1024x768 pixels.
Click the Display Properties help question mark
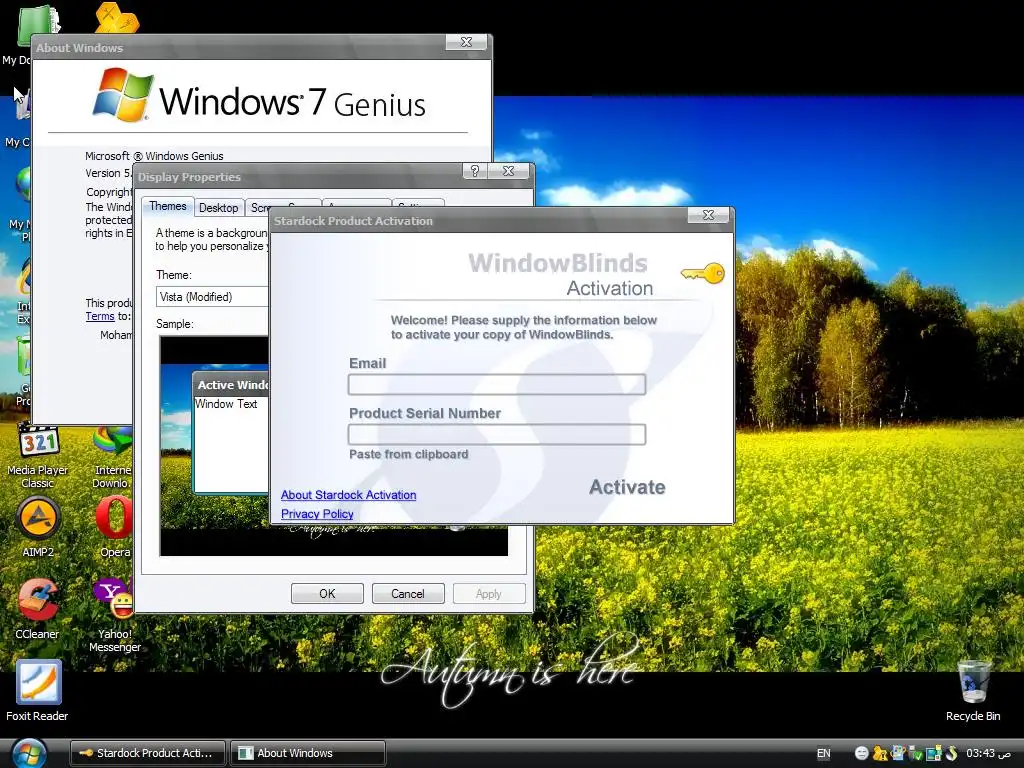(x=475, y=171)
